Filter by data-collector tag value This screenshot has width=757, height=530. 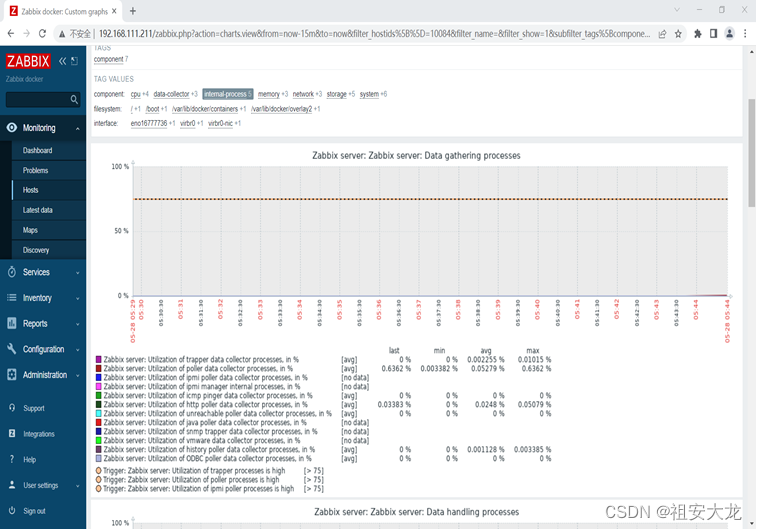coord(171,94)
